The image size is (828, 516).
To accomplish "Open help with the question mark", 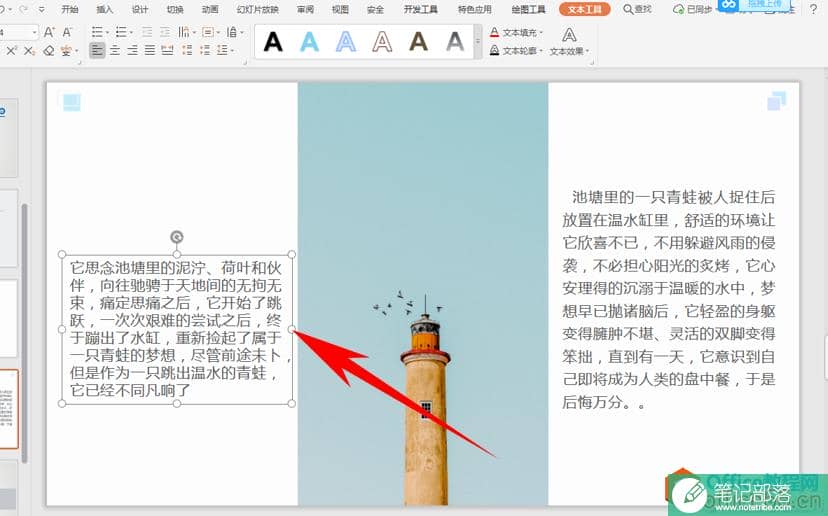I will [813, 9].
